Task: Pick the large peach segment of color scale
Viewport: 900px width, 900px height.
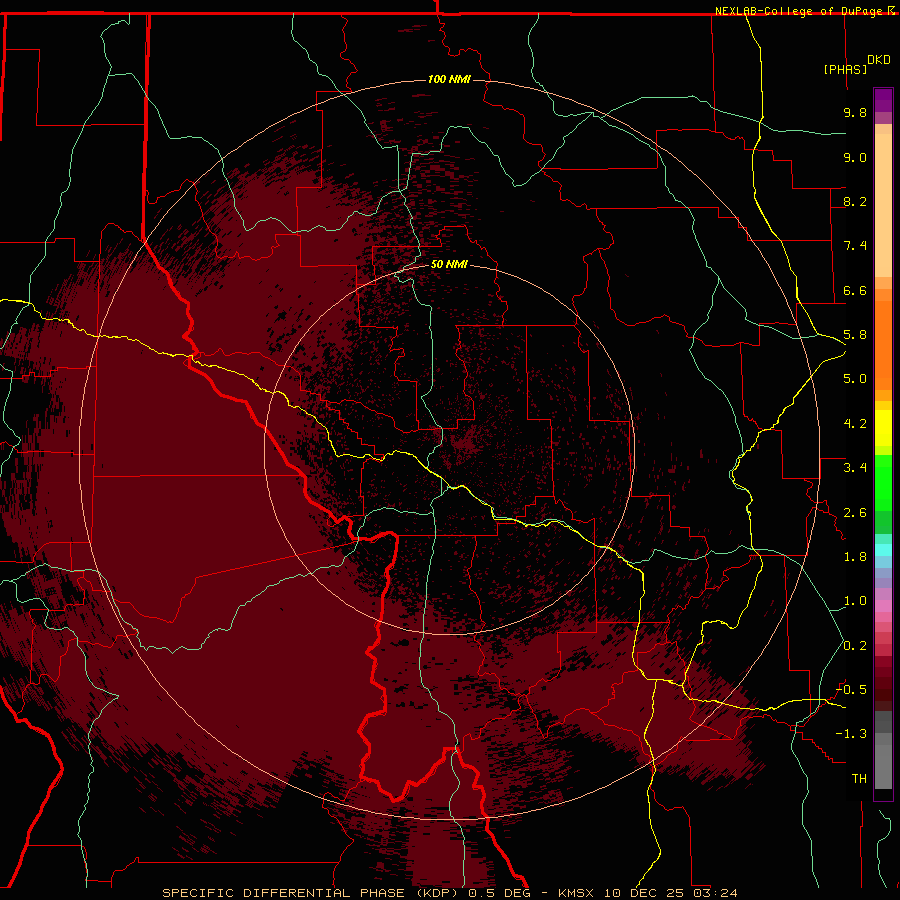Action: 883,205
